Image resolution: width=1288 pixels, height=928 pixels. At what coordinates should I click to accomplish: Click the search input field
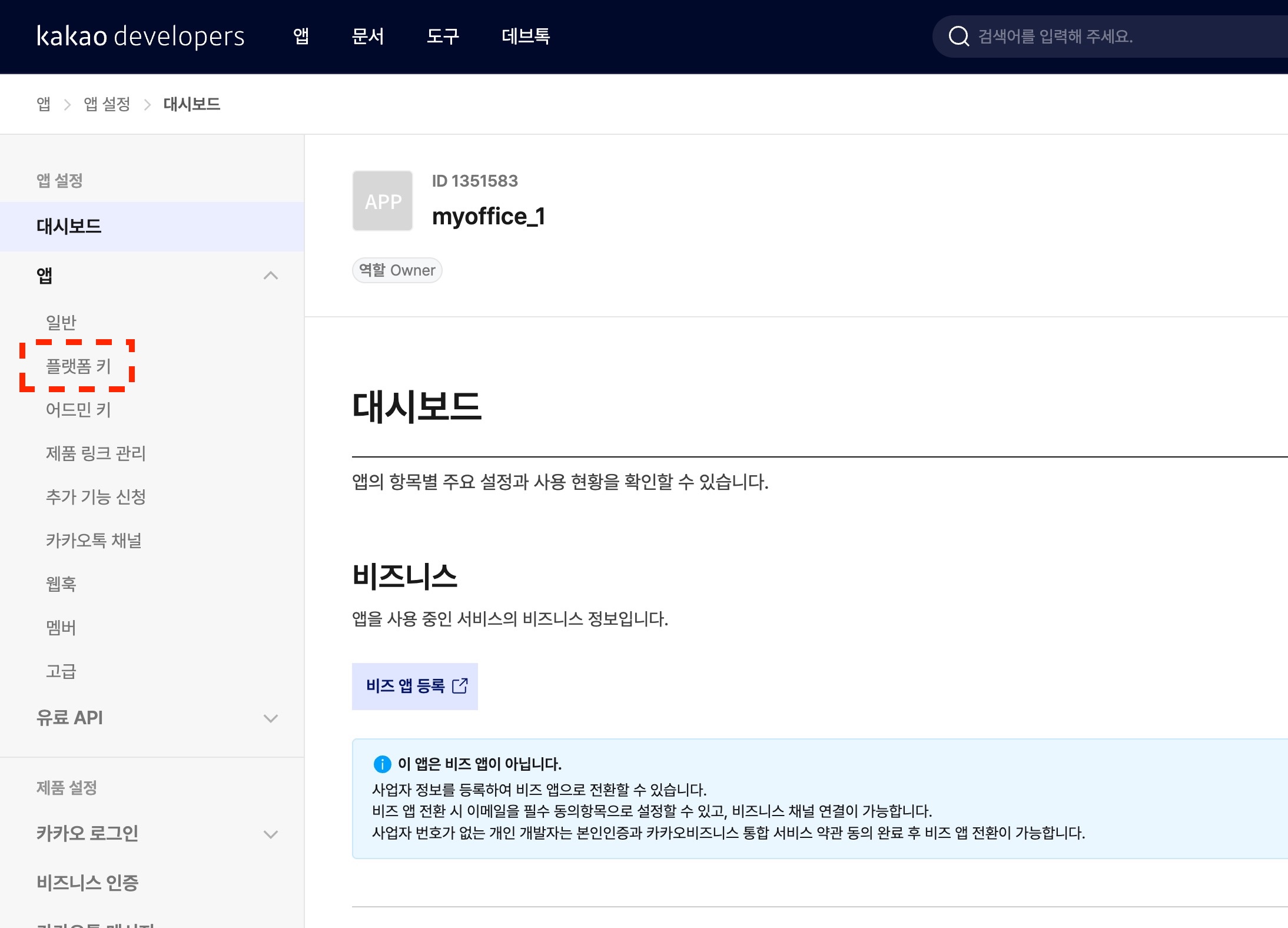(1118, 37)
